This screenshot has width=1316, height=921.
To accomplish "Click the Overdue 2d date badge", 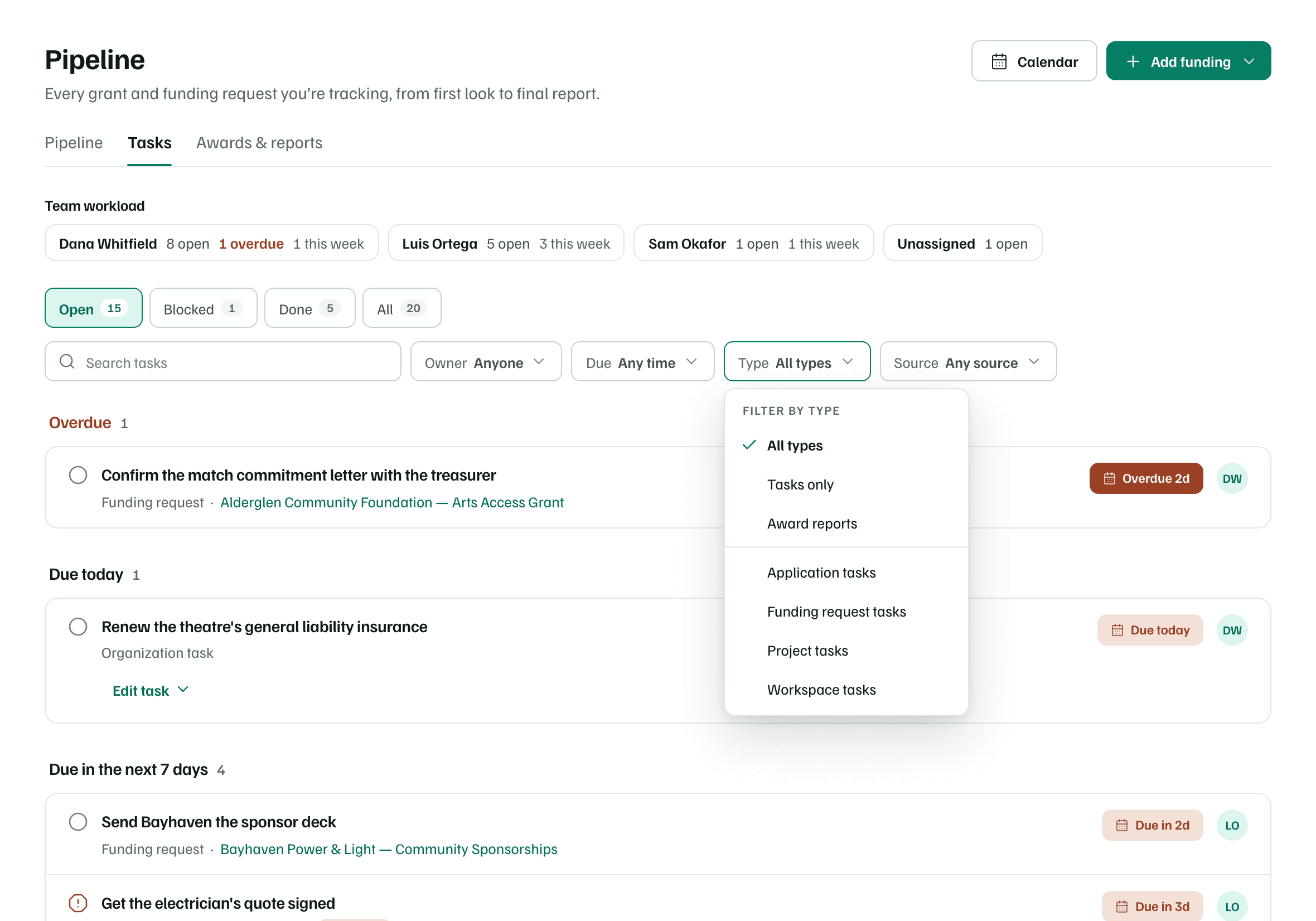I will coord(1146,478).
